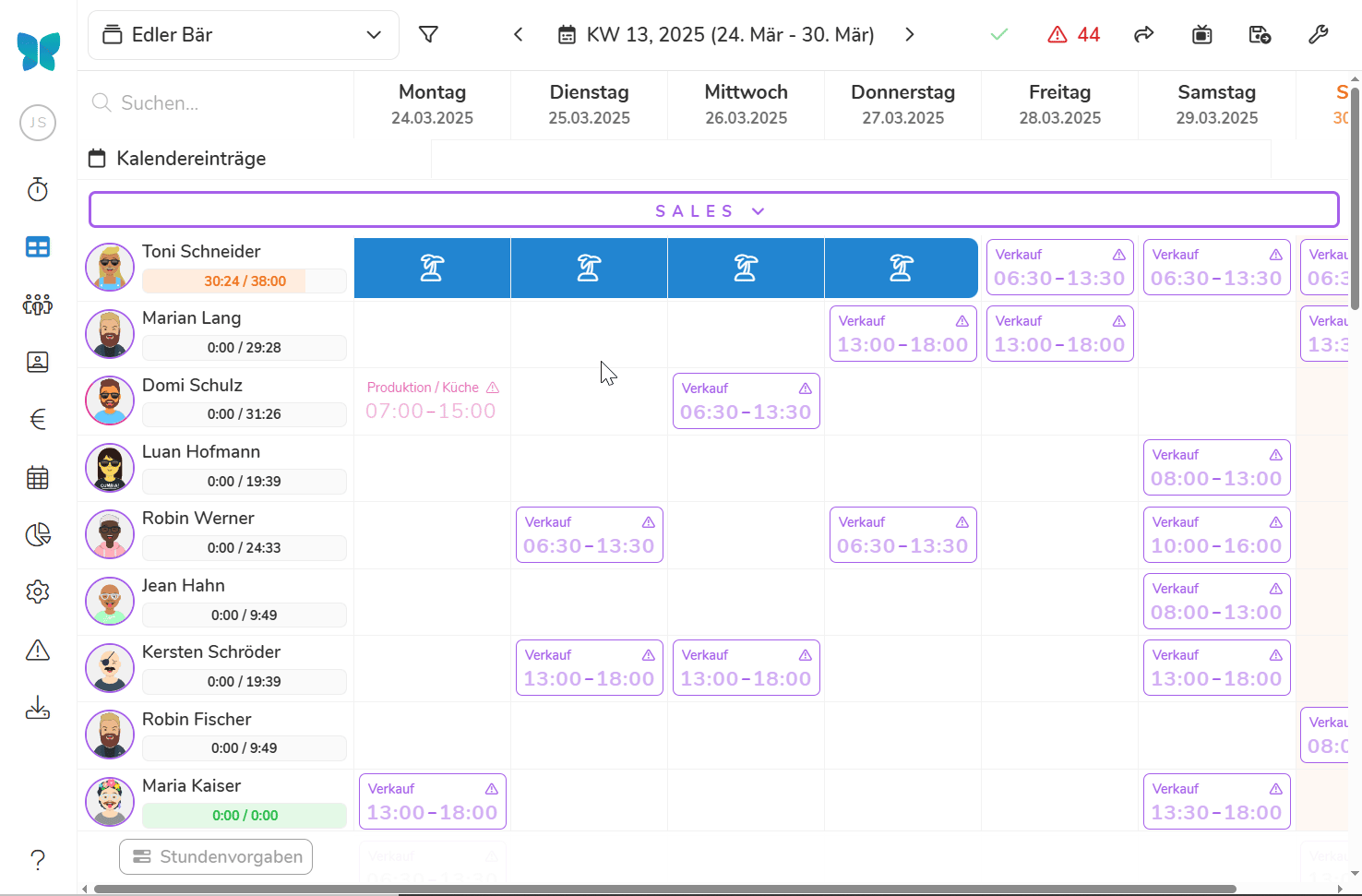This screenshot has width=1362, height=896.
Task: Click the red 44 warnings indicator
Action: (x=1074, y=35)
